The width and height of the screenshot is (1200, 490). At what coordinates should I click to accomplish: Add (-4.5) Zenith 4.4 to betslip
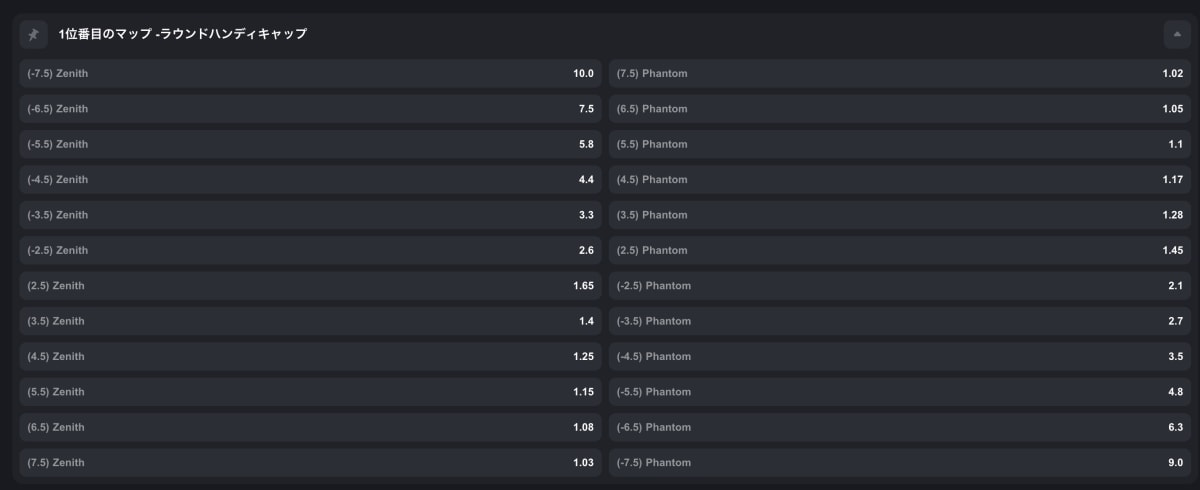[x=310, y=180]
